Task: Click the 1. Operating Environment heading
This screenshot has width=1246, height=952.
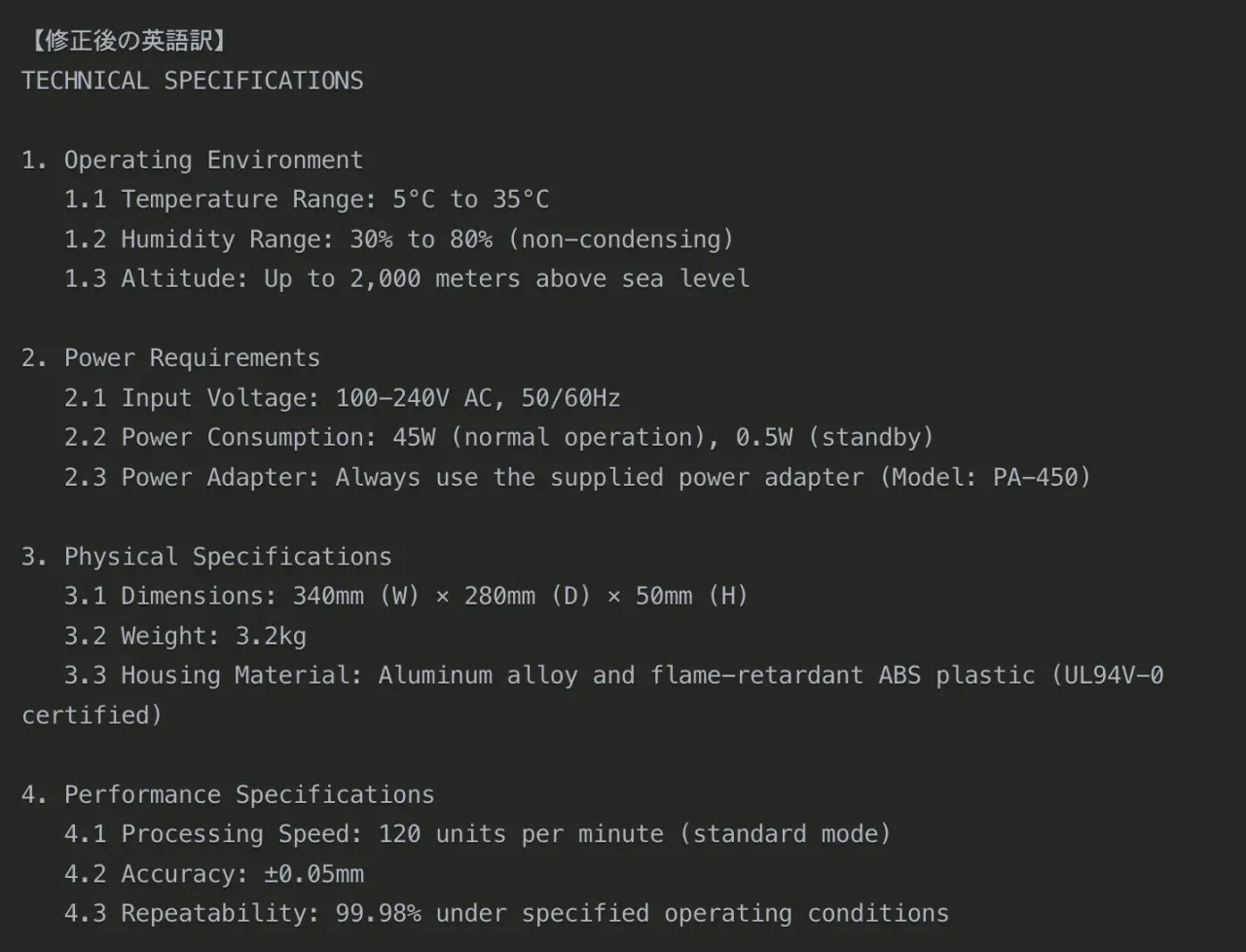Action: [x=193, y=161]
